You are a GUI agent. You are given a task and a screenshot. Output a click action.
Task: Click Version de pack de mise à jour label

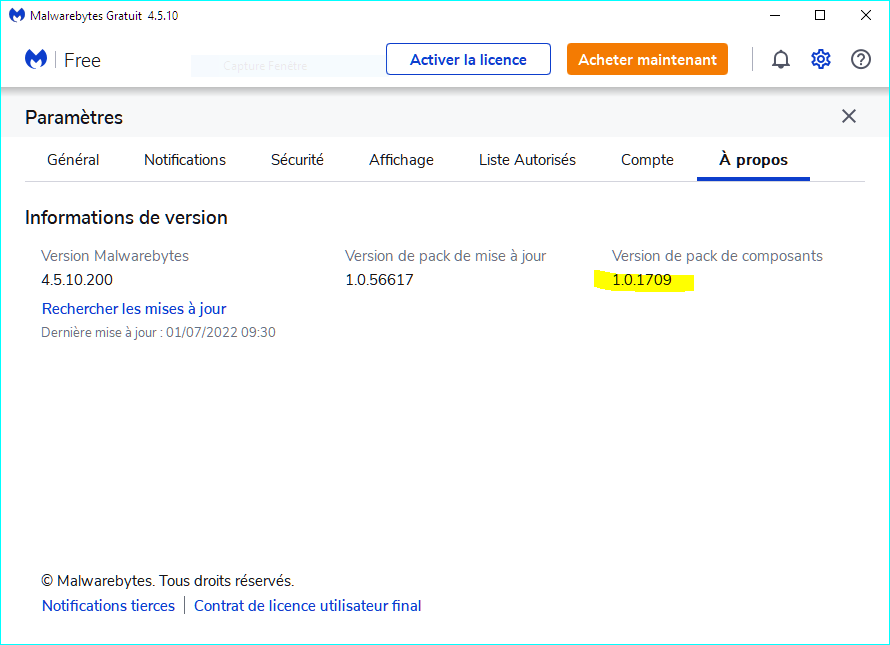point(446,256)
